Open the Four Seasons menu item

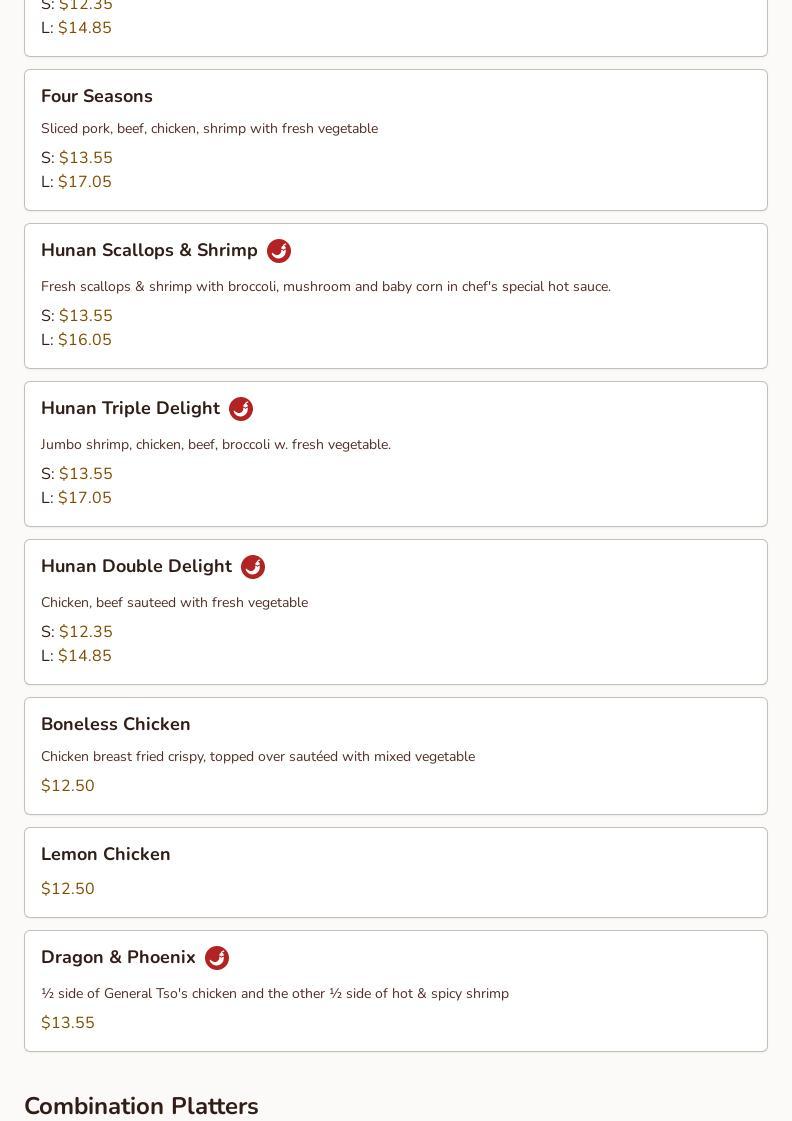click(396, 140)
